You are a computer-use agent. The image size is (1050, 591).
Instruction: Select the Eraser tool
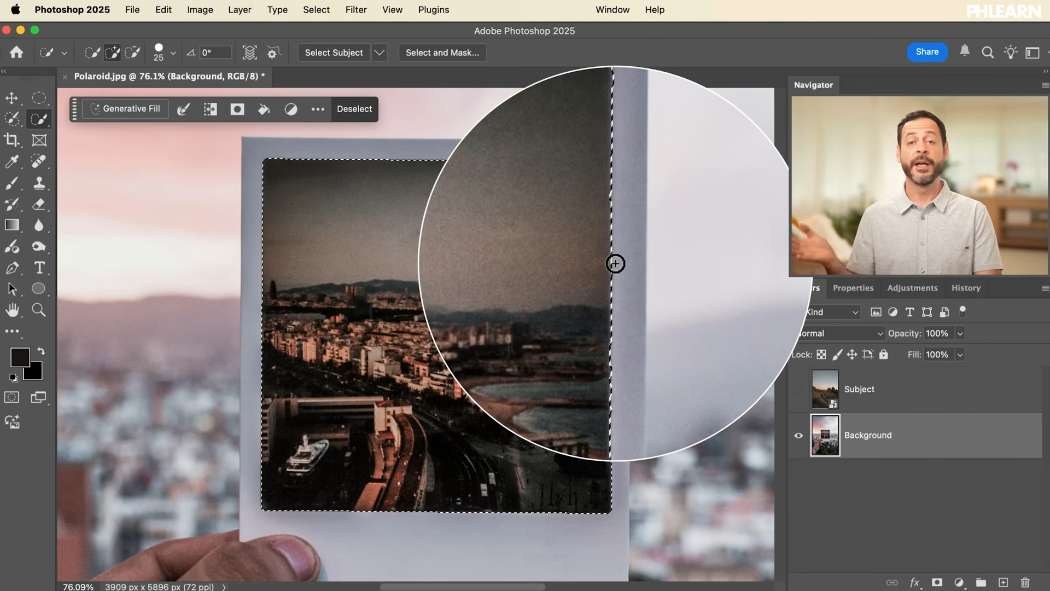pos(39,204)
